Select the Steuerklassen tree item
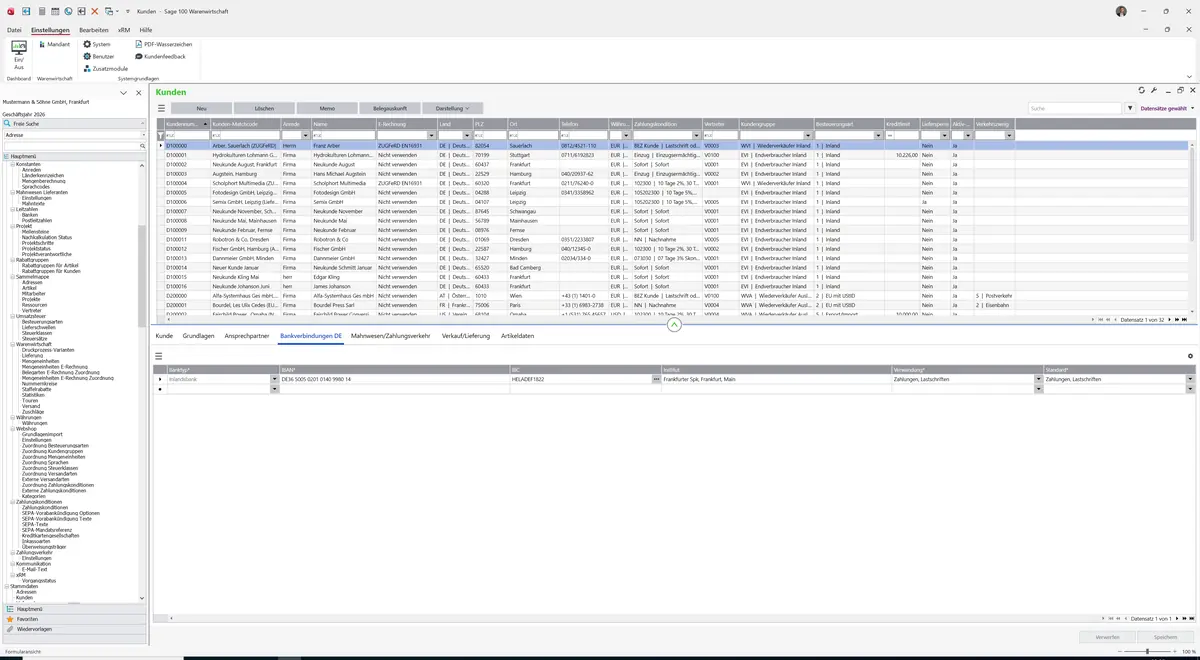The image size is (1200, 660). 36,333
